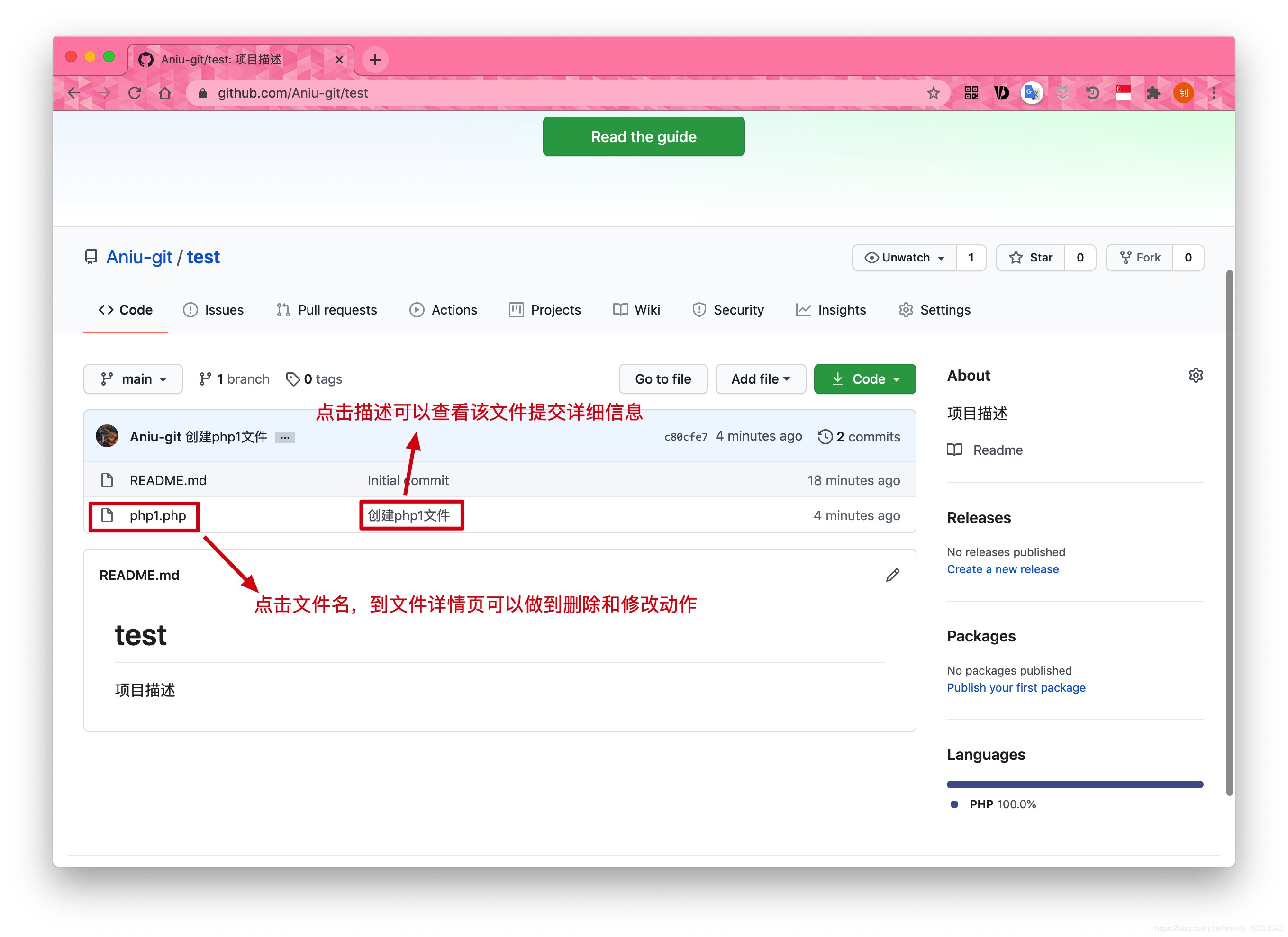Screen dimensions: 1288x937
Task: Click the PHP 100.0% language entry
Action: coord(993,804)
